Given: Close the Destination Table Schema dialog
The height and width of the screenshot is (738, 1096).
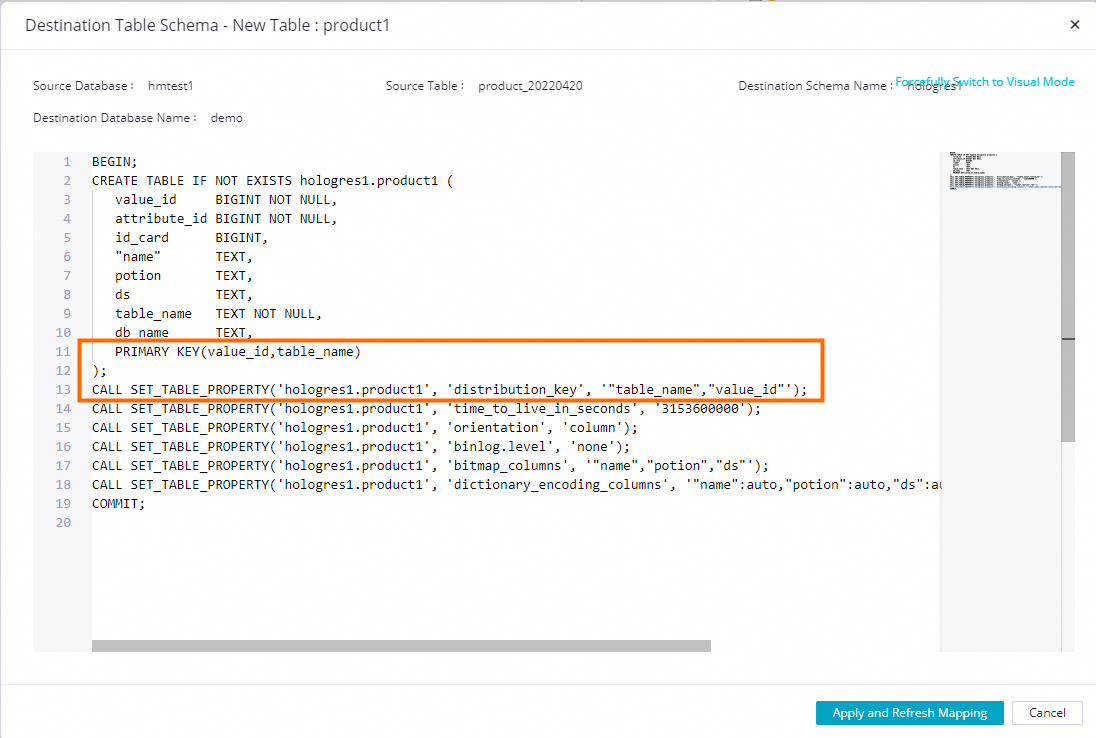Looking at the screenshot, I should pyautogui.click(x=1074, y=24).
